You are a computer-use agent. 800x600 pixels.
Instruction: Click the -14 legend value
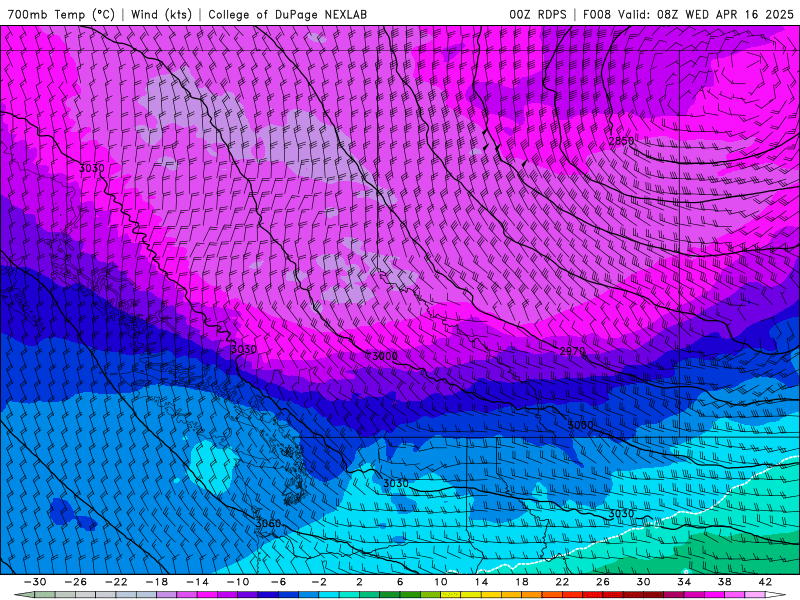[197, 582]
